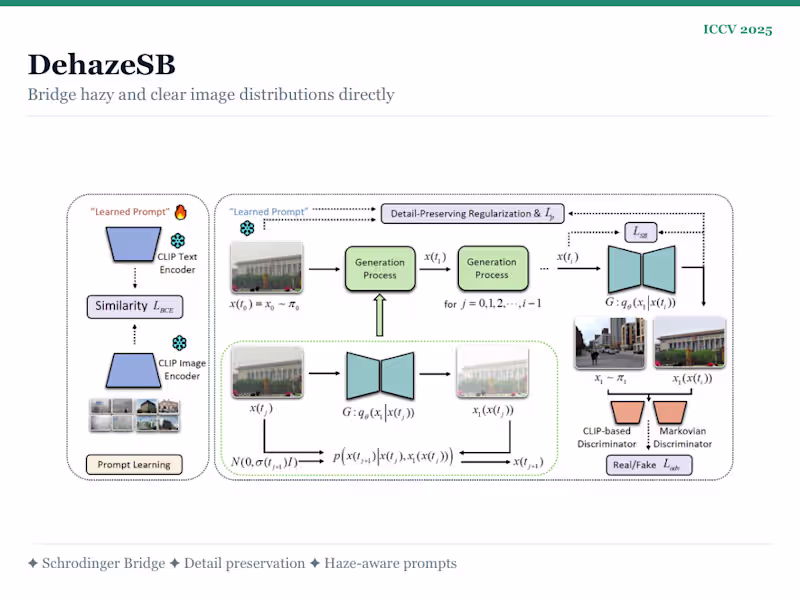Click the red "Learned Prompt" text
Image resolution: width=800 pixels, height=600 pixels.
pos(130,212)
